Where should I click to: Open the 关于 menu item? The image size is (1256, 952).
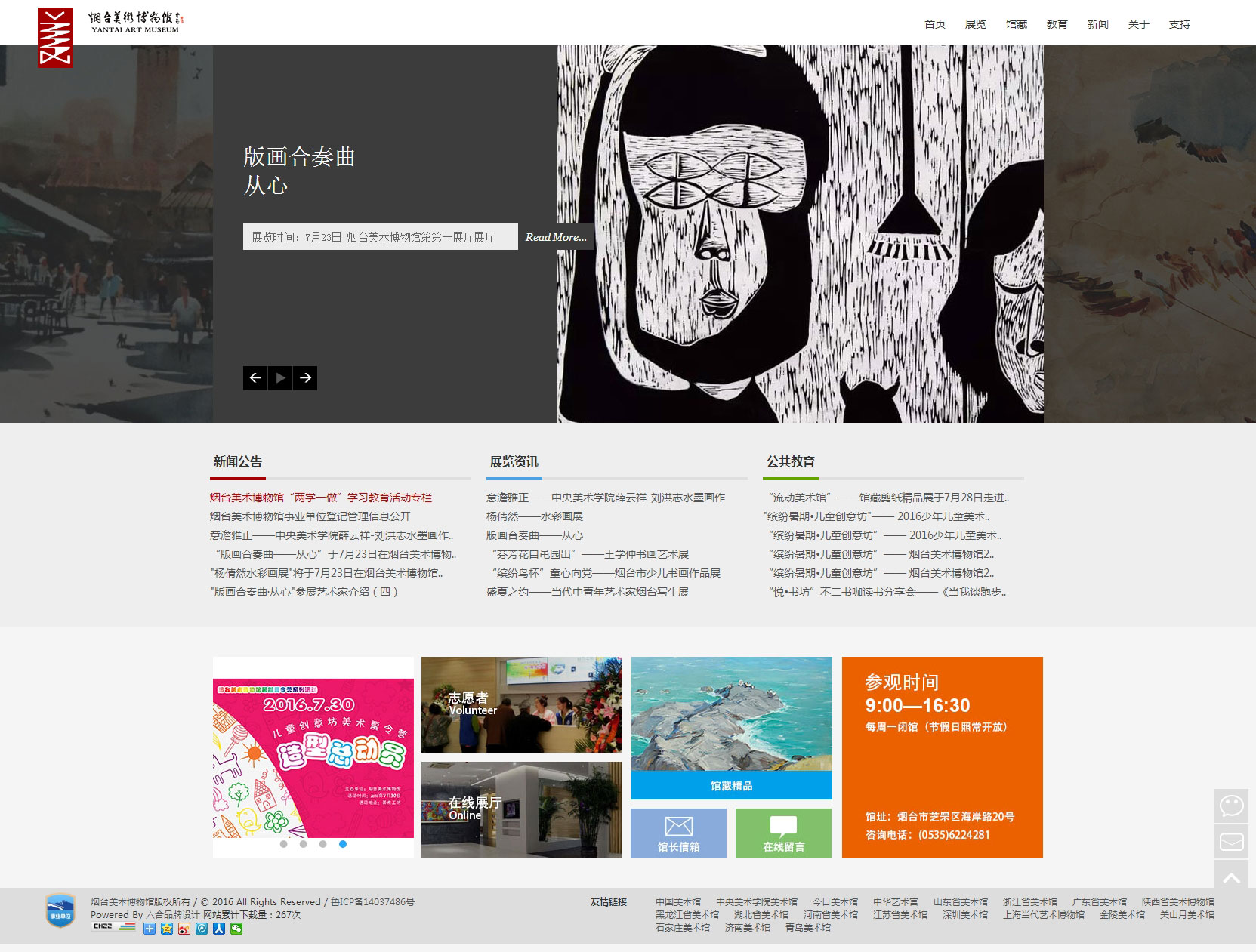(x=1139, y=24)
